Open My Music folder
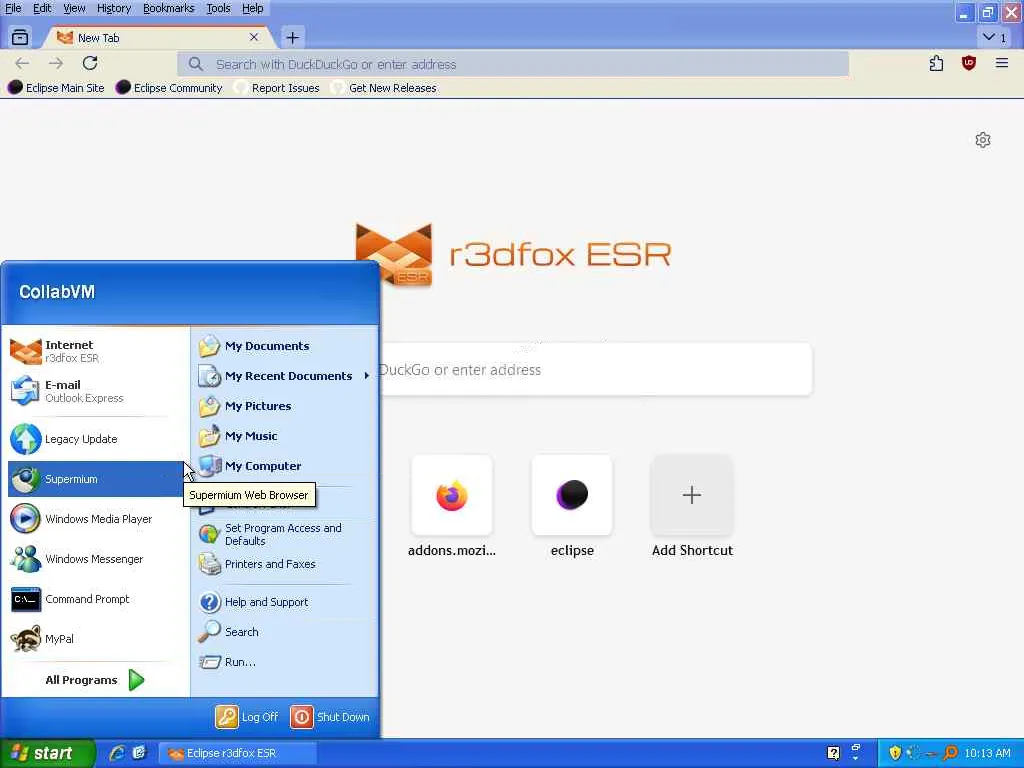The width and height of the screenshot is (1024, 768). tap(285, 436)
